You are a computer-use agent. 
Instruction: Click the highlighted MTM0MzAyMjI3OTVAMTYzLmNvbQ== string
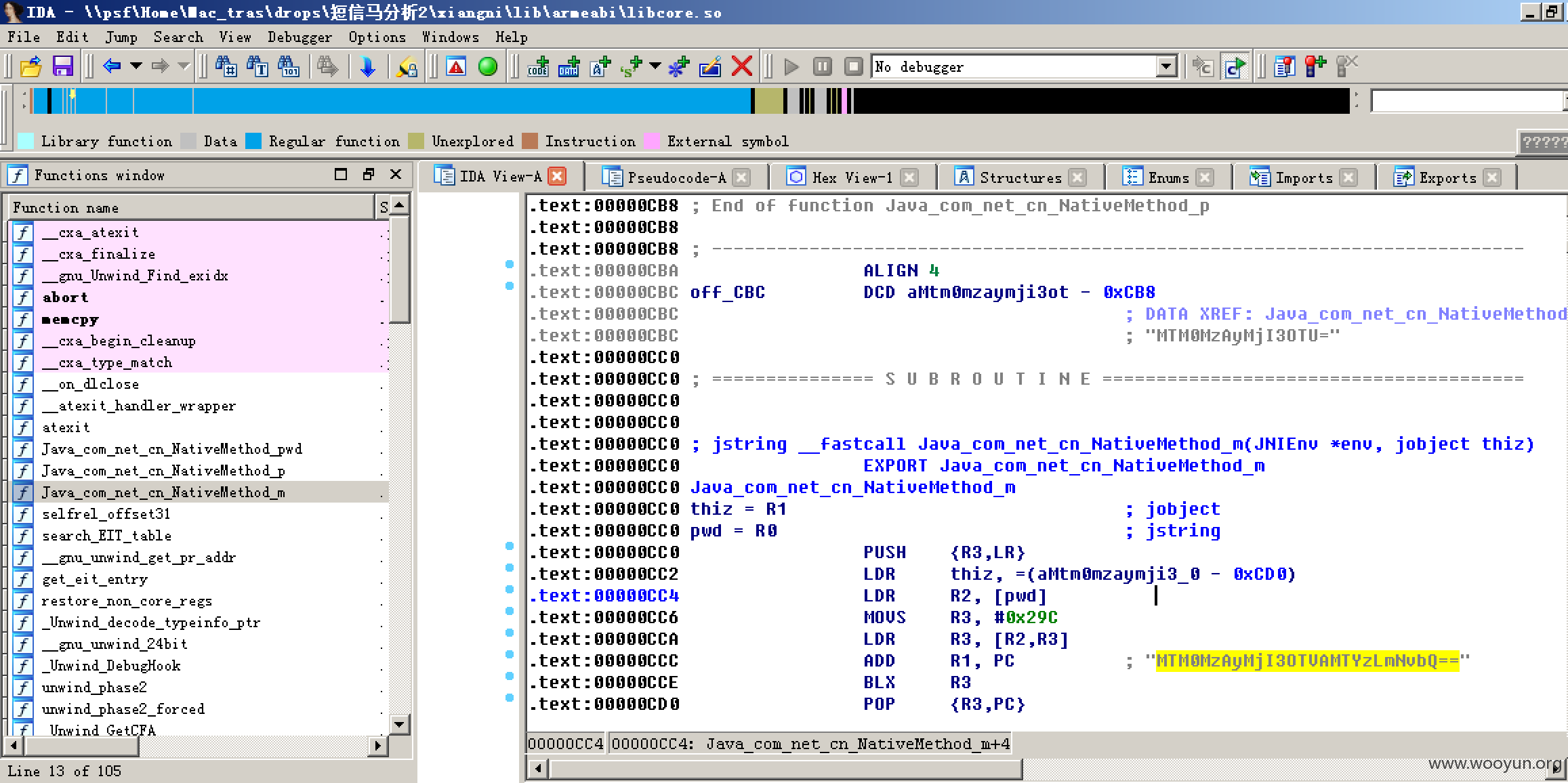click(1307, 660)
